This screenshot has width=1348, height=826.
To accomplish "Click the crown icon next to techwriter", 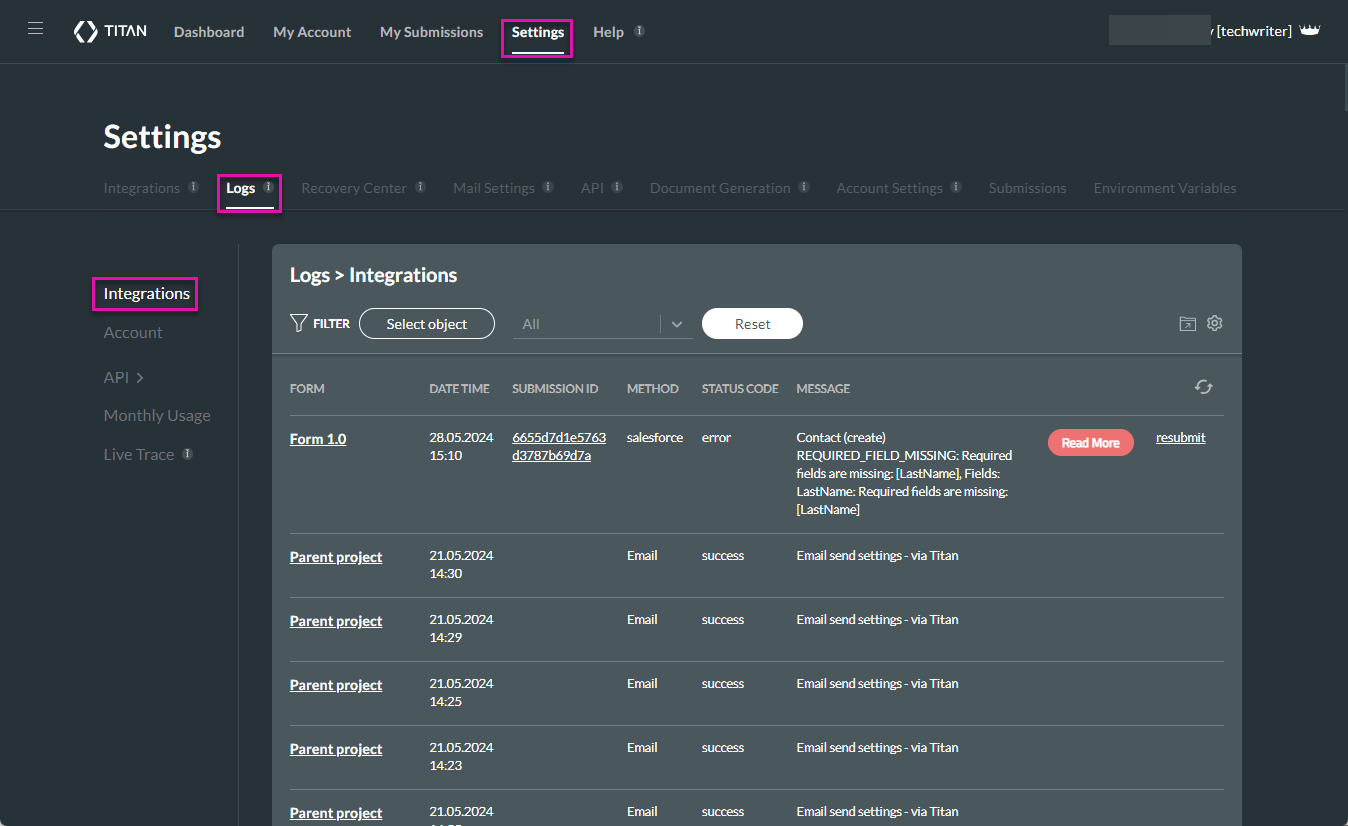I will [1310, 29].
